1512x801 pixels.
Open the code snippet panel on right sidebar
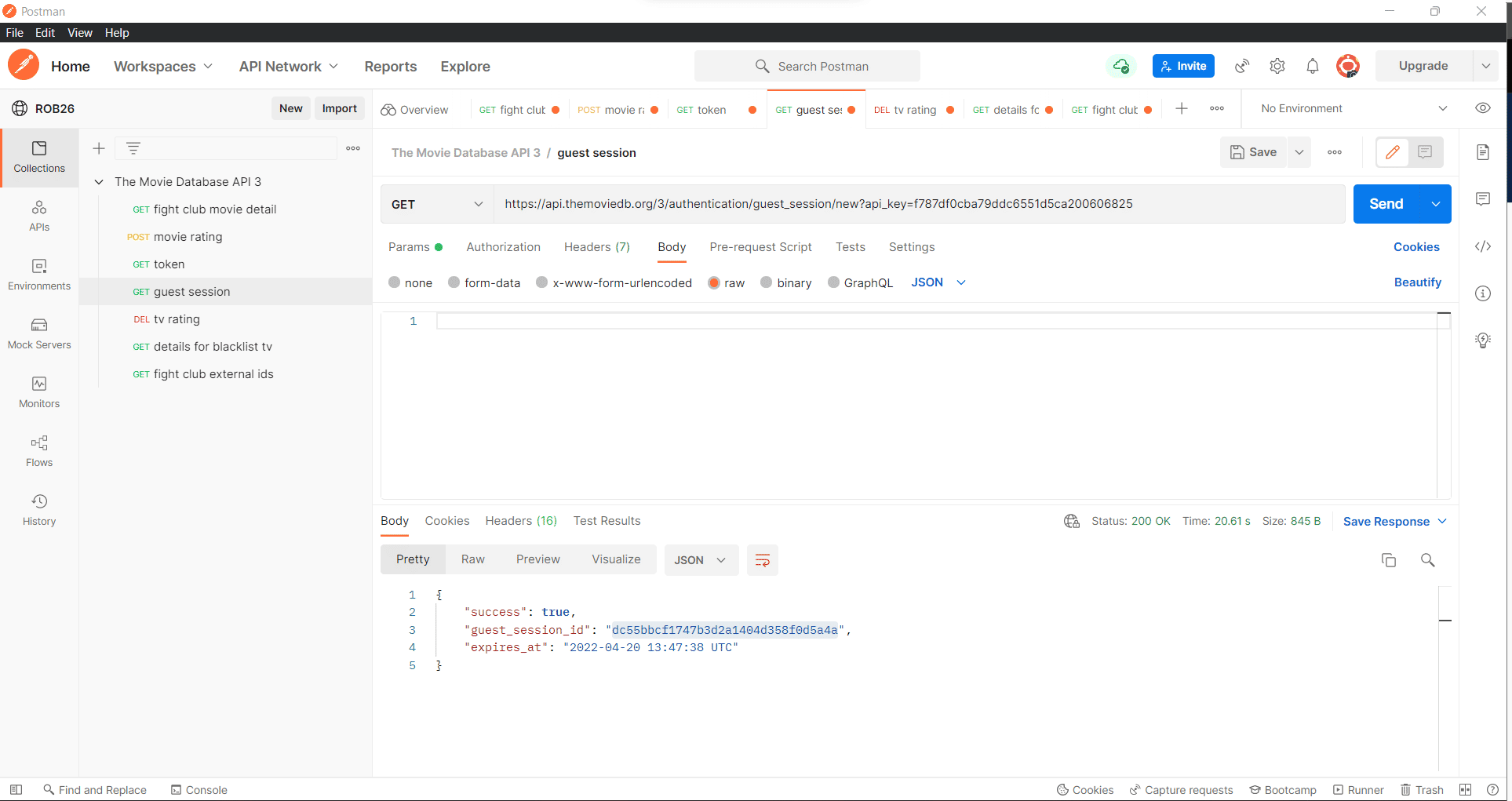[x=1484, y=246]
